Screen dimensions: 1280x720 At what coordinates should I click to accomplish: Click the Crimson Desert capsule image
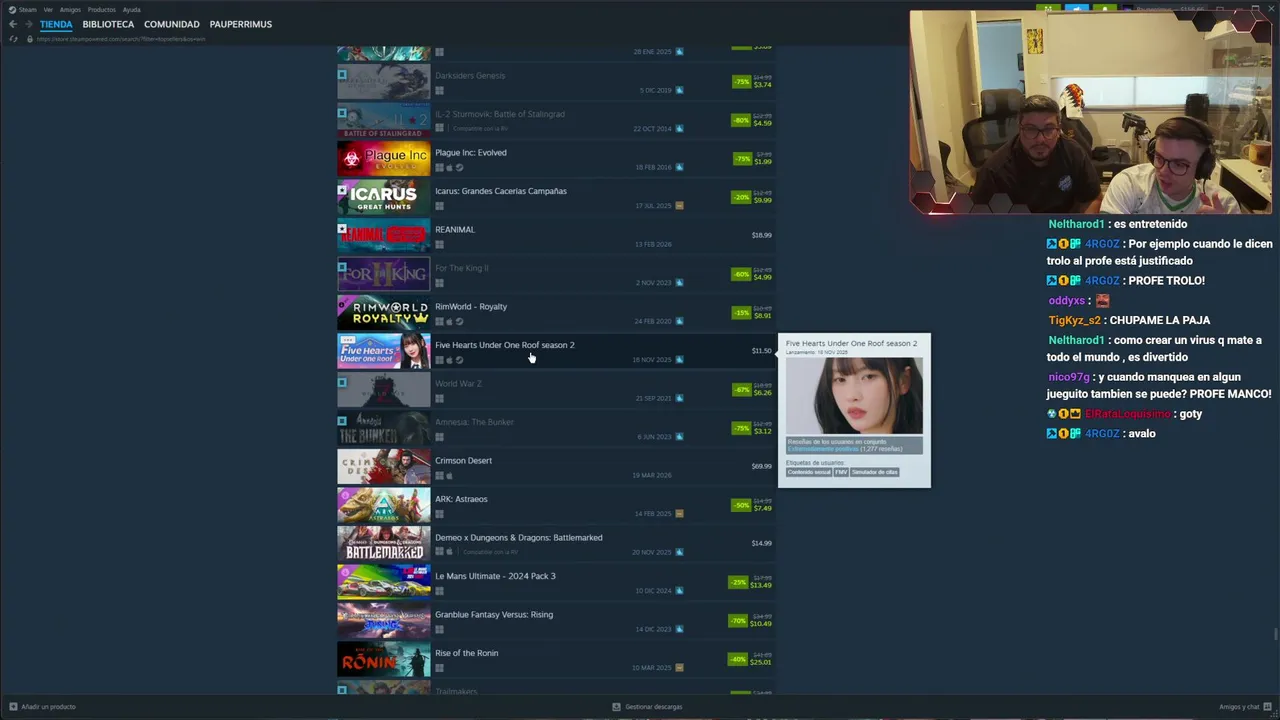point(383,467)
